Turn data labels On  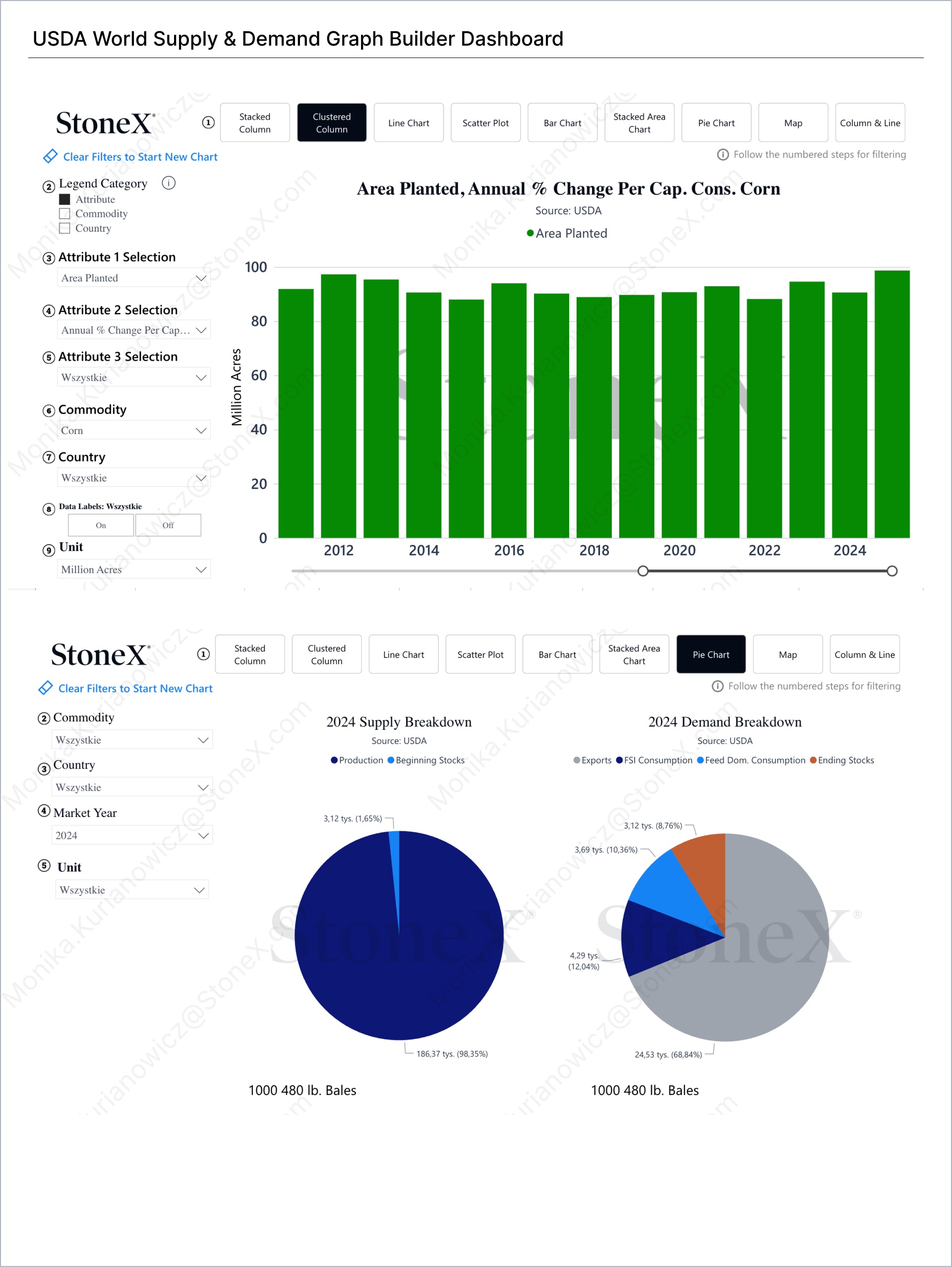(x=101, y=525)
